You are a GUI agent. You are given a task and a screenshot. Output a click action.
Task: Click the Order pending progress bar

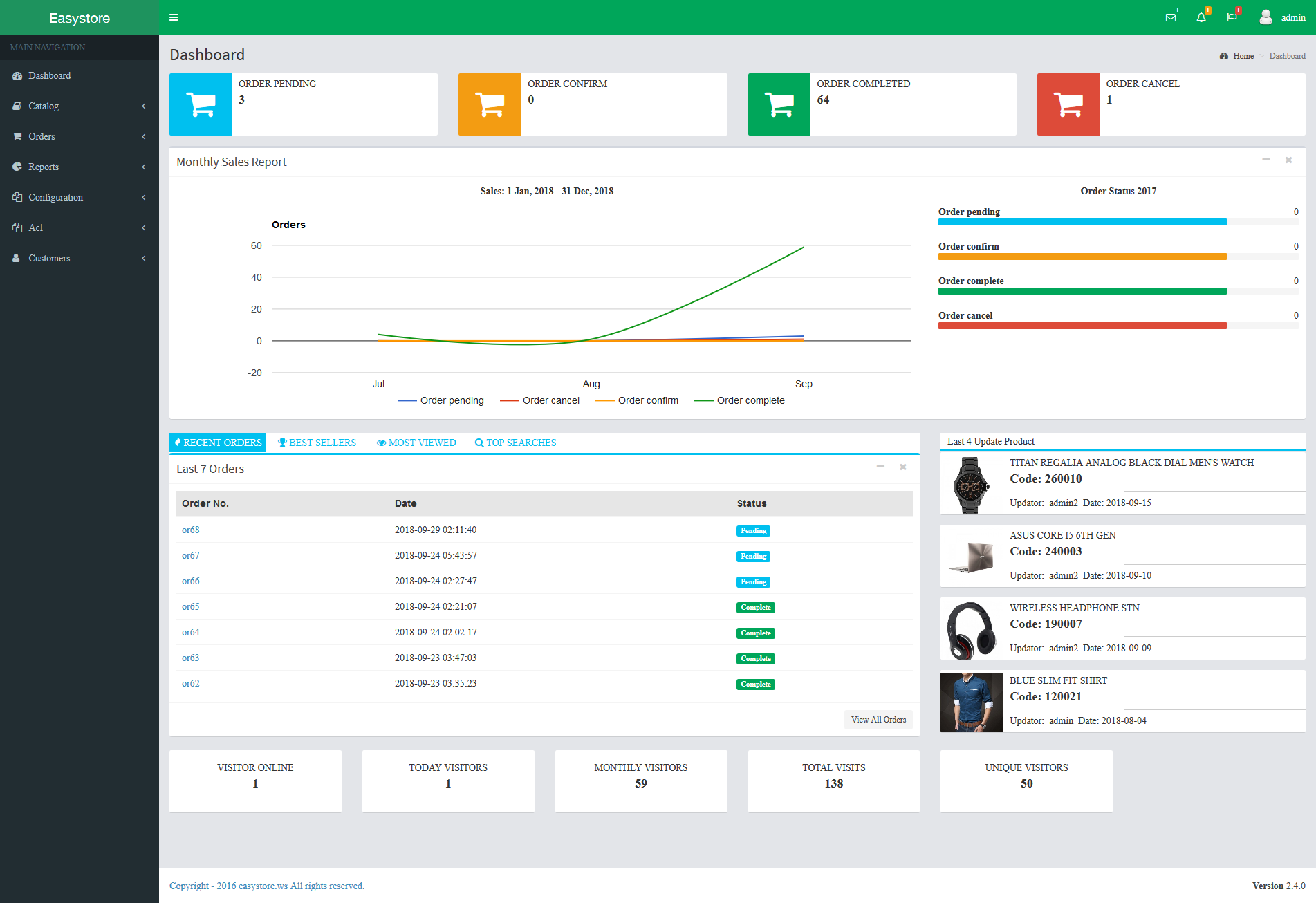tap(1082, 222)
